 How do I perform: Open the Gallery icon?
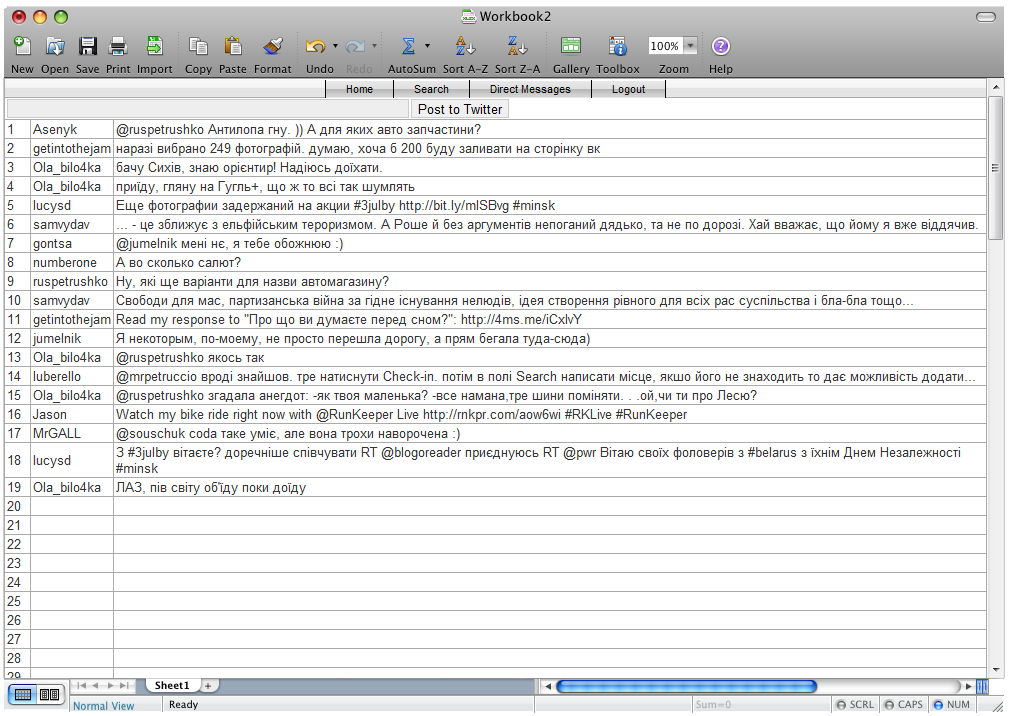(x=571, y=46)
